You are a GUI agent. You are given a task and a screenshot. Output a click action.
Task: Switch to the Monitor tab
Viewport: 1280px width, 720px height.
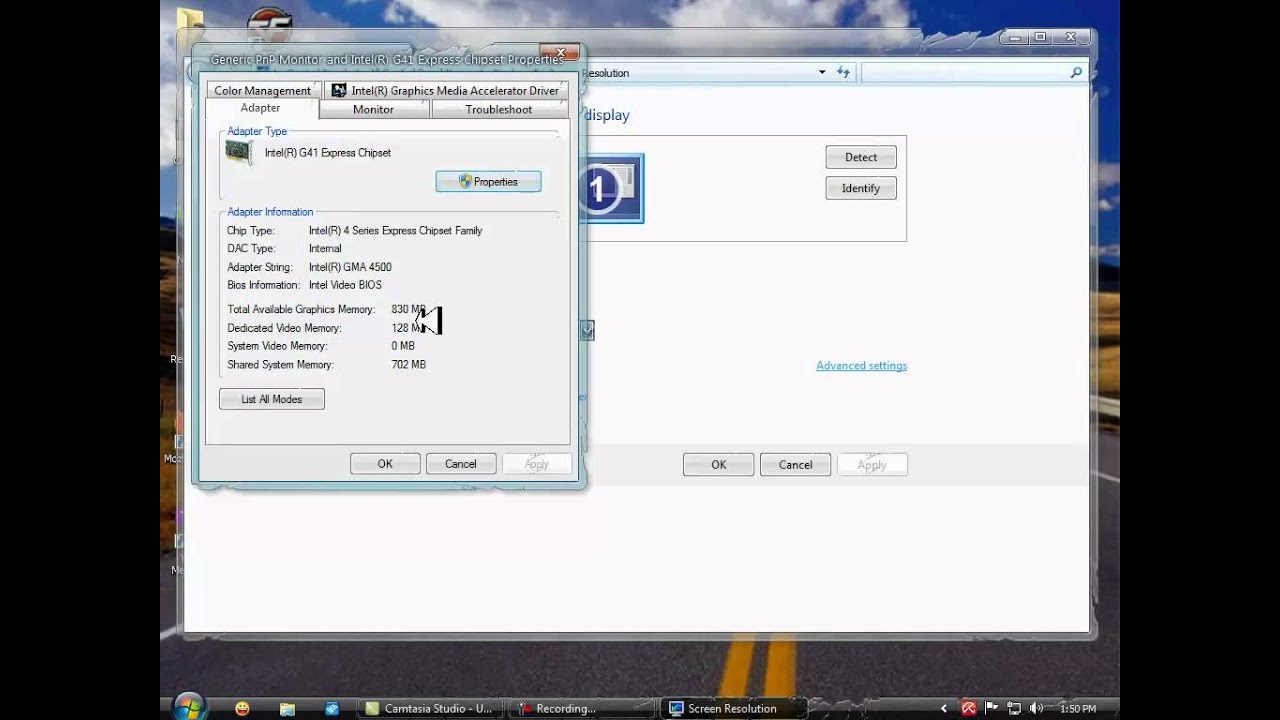click(x=374, y=109)
